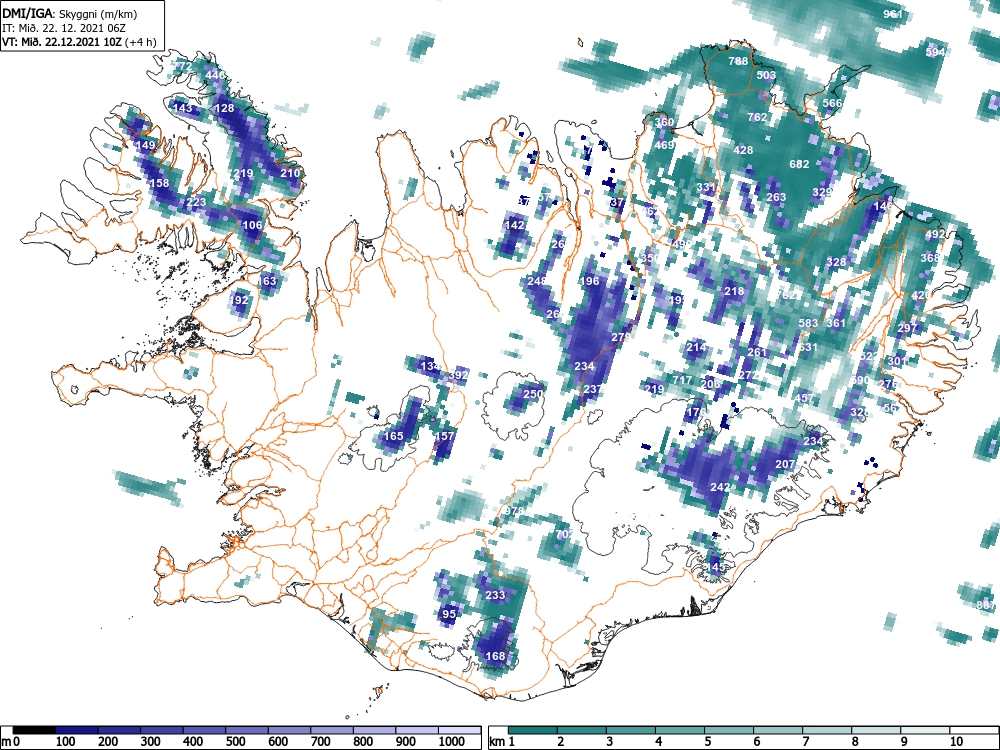Click the visibility value '263' on the map
Viewport: 1000px width, 750px height.
point(776,197)
